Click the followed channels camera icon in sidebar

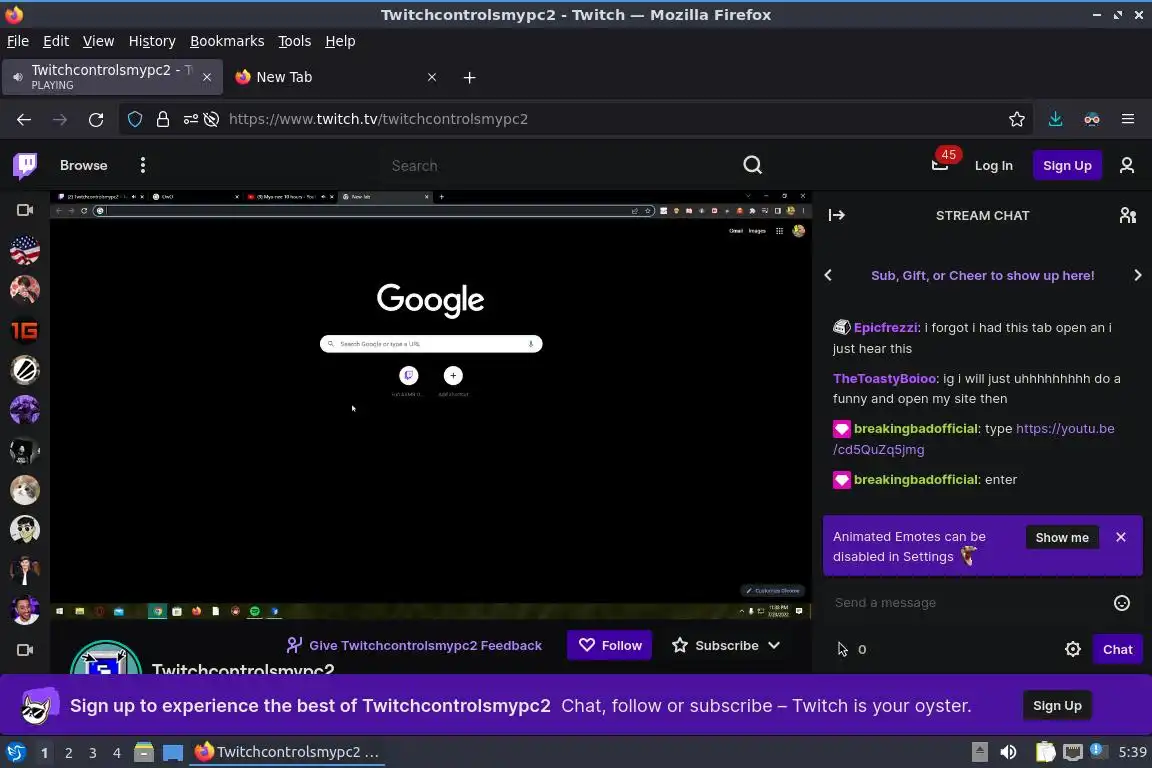[x=25, y=210]
